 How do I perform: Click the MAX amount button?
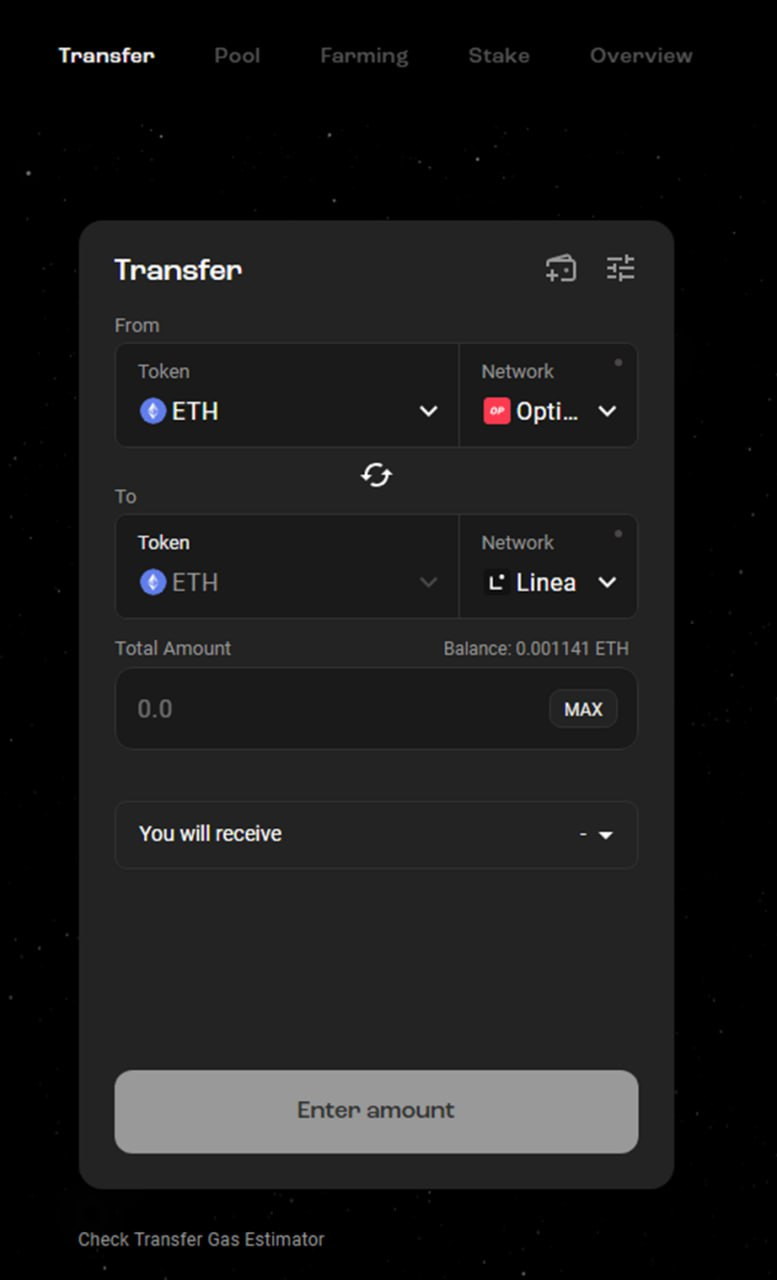coord(583,709)
